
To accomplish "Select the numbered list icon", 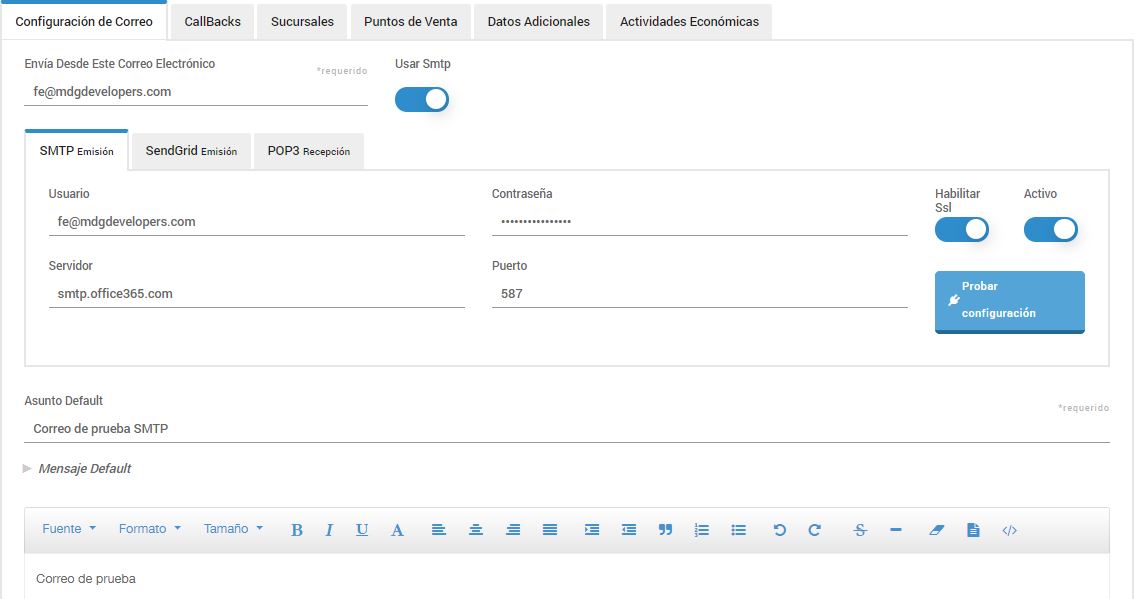I will point(701,529).
